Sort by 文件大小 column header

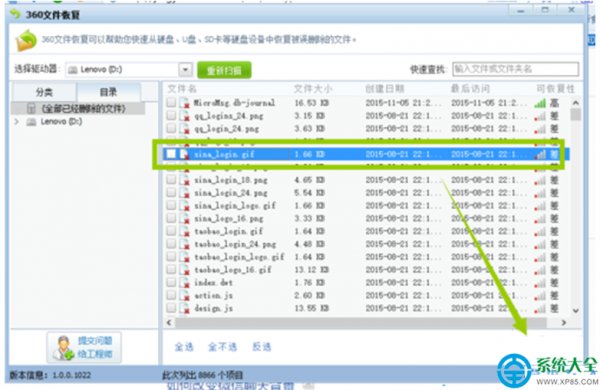(x=313, y=89)
